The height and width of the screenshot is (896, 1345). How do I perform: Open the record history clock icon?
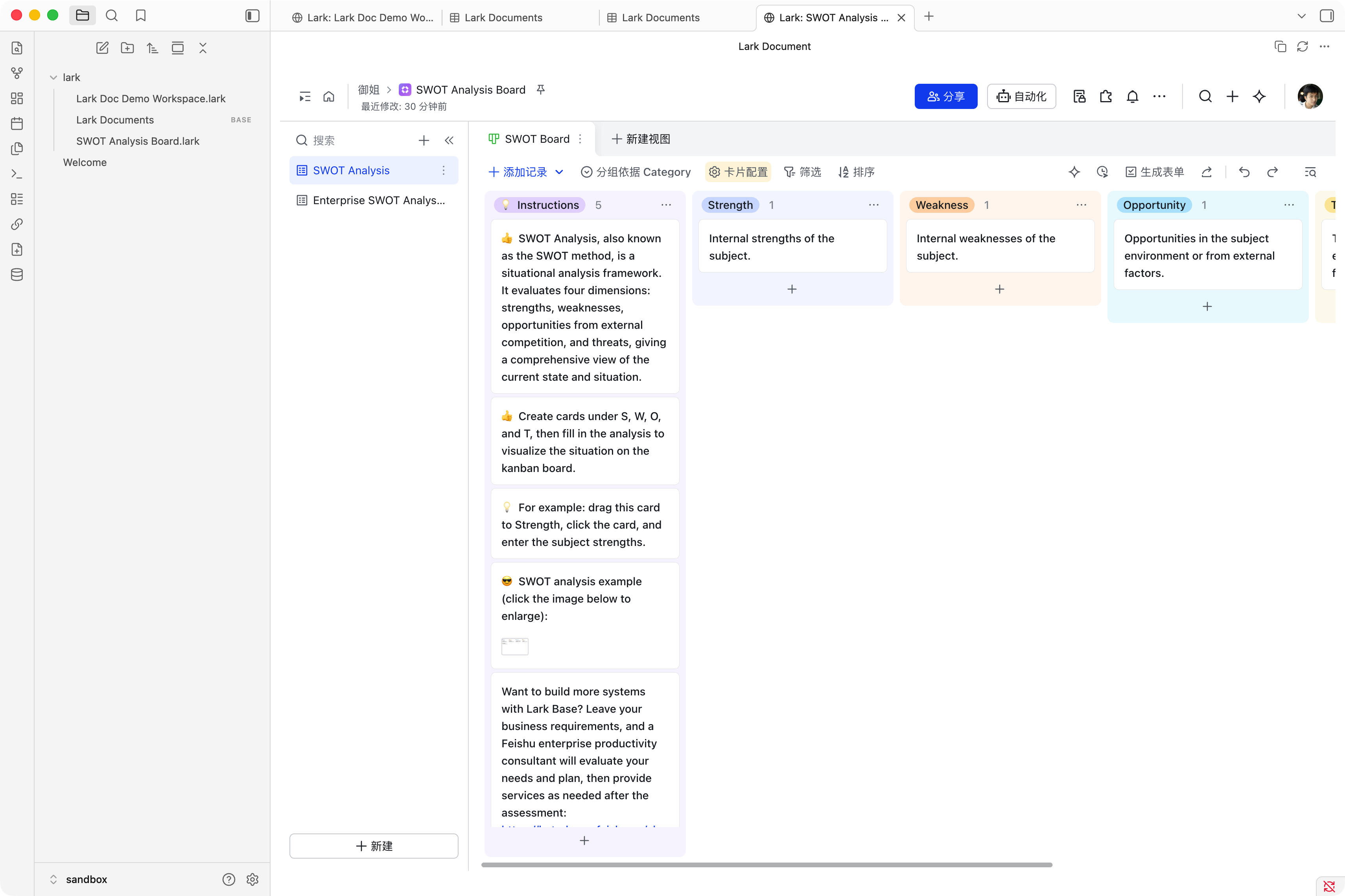point(1102,172)
